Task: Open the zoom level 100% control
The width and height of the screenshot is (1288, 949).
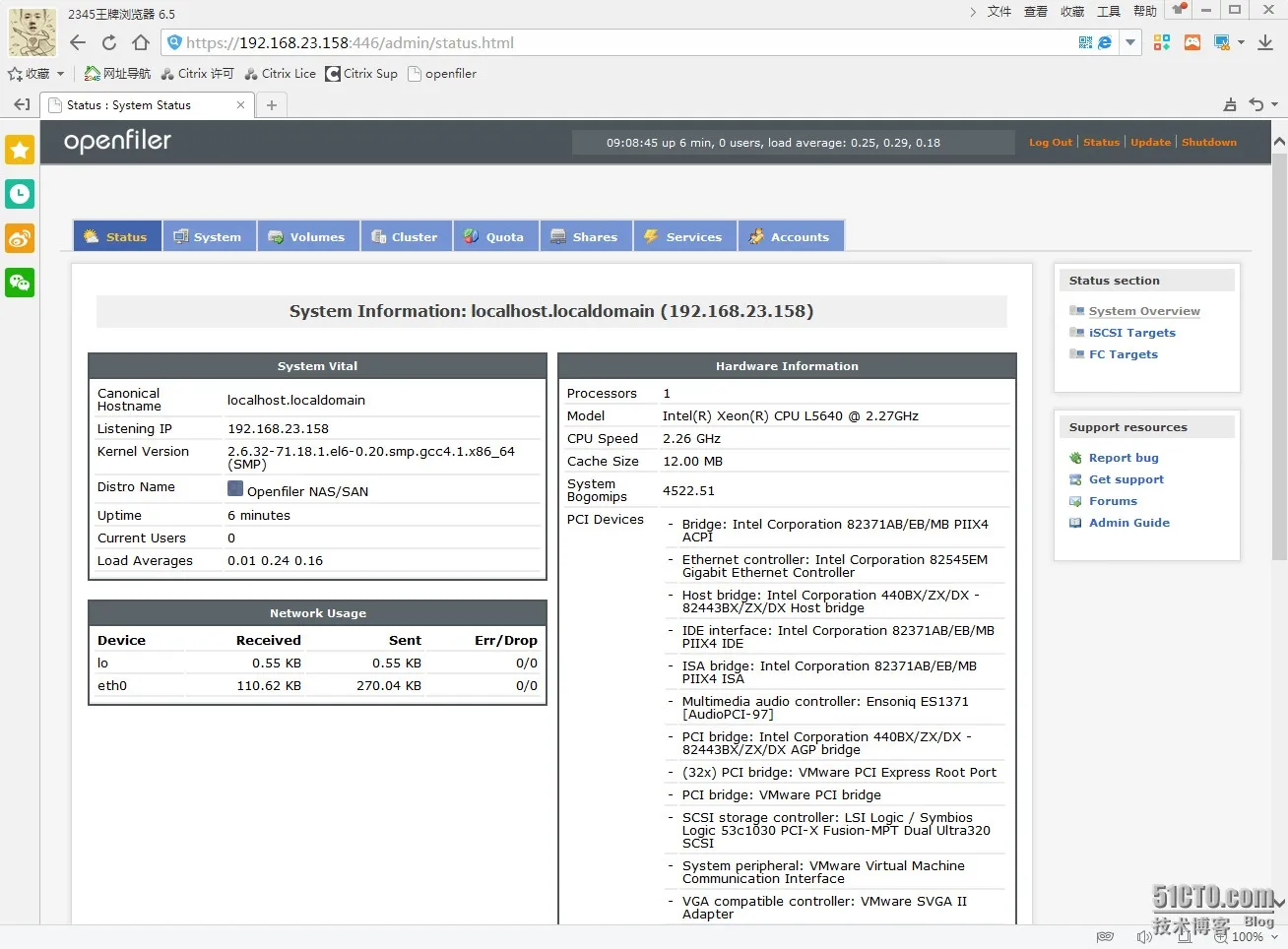Action: click(1248, 937)
